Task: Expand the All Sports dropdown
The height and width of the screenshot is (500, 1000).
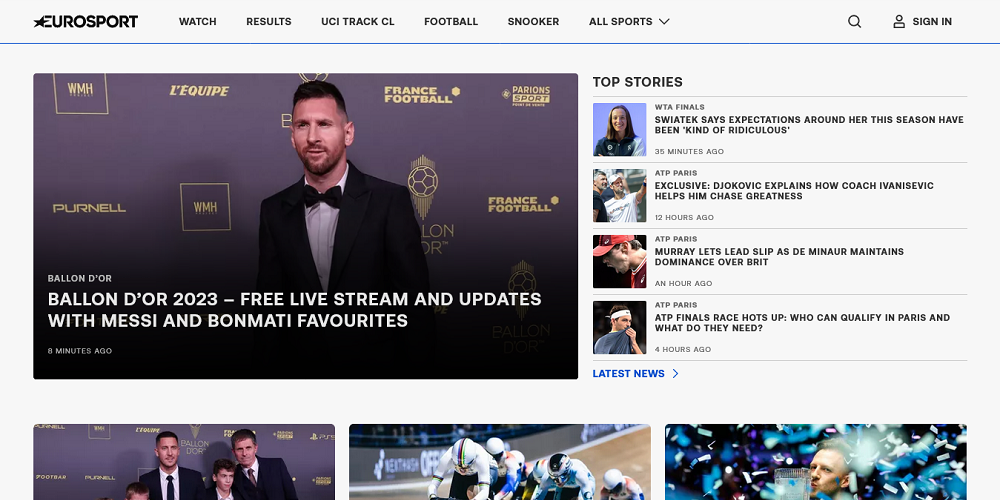Action: [629, 22]
